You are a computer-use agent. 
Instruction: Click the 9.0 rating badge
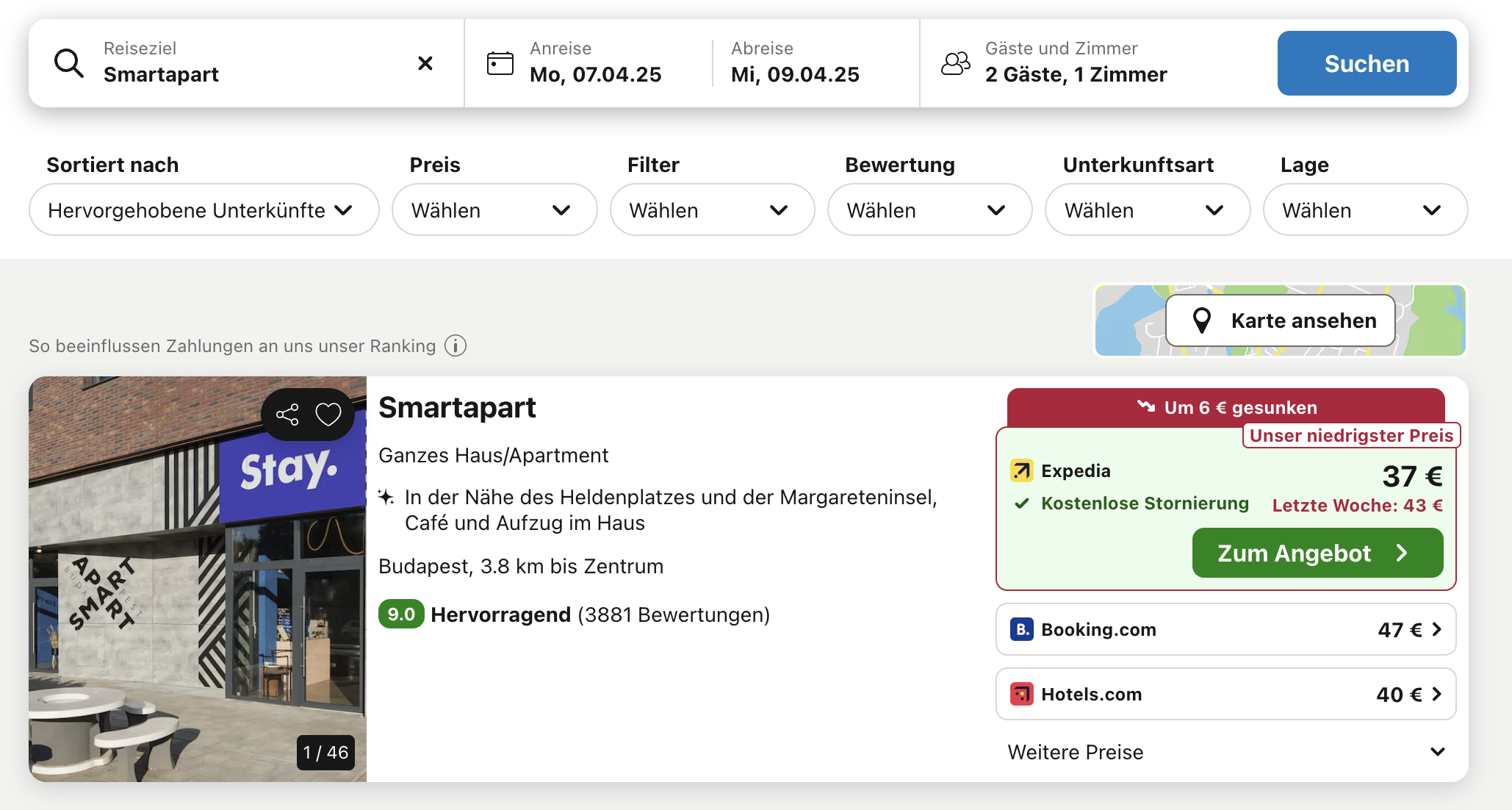pos(401,614)
